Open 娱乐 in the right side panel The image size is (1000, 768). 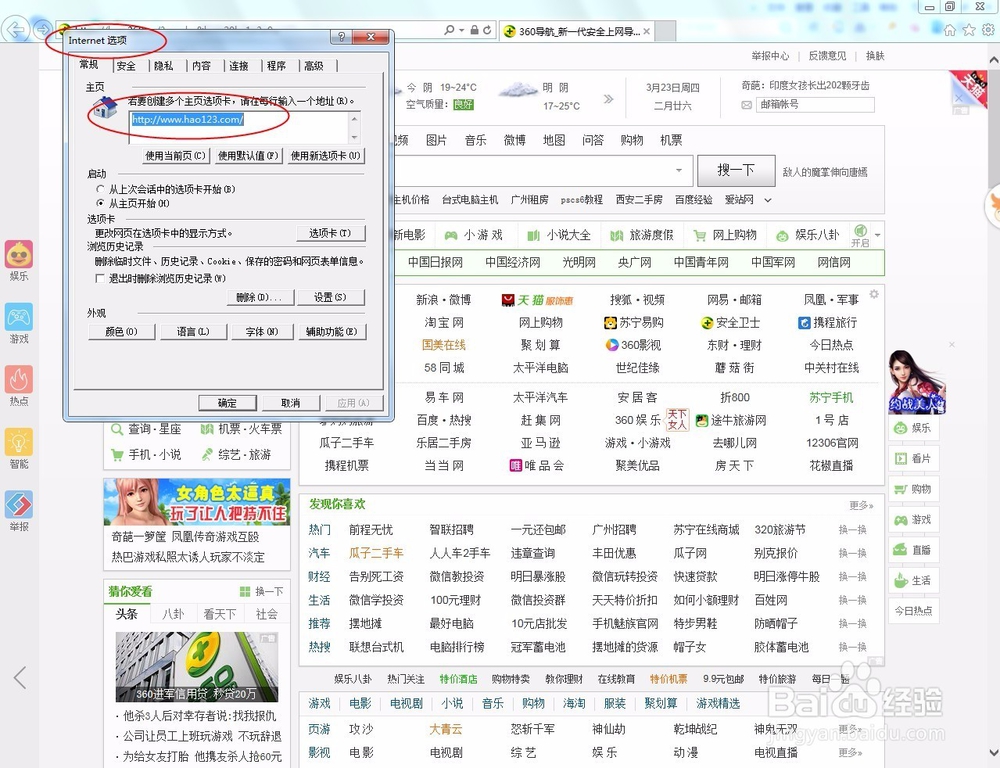click(x=913, y=428)
